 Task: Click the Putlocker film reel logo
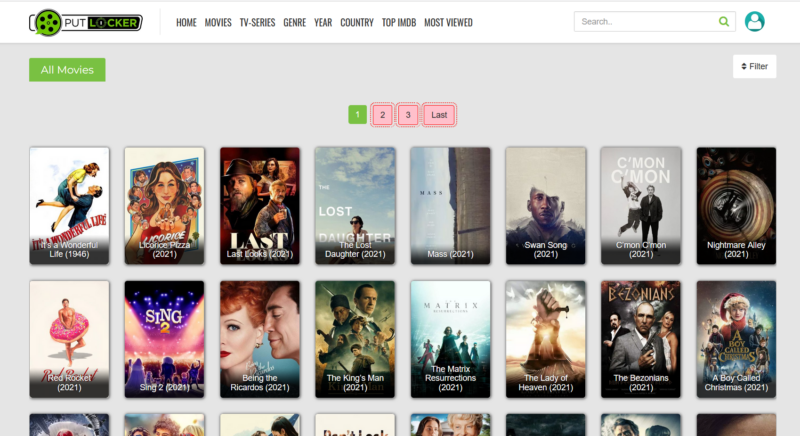pyautogui.click(x=86, y=22)
